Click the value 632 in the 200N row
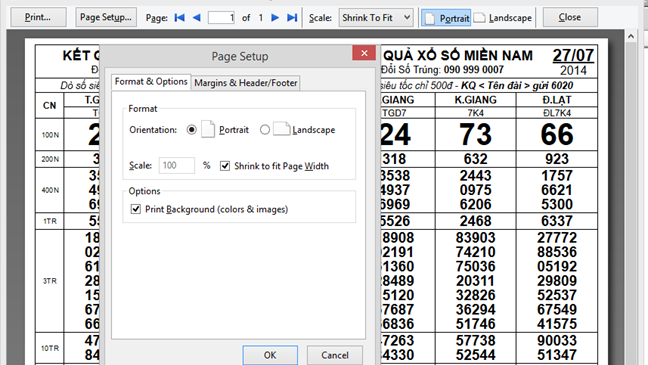 [475, 159]
